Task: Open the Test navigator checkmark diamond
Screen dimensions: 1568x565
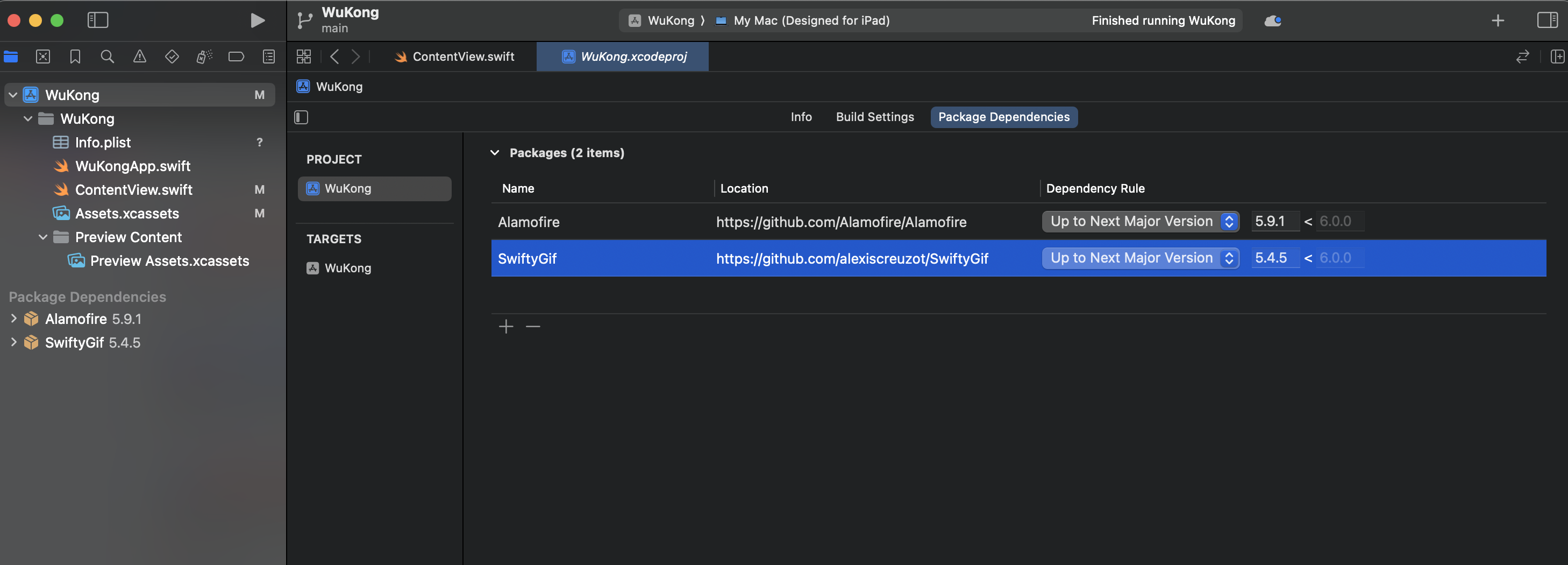Action: coord(172,56)
